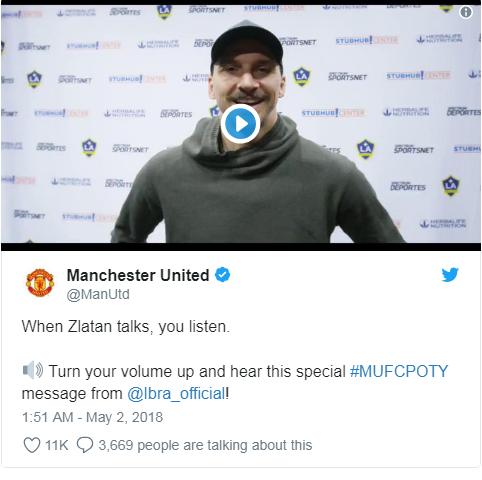Open the #MUFCPOTY hashtag
This screenshot has height=480, width=482.
pos(399,371)
